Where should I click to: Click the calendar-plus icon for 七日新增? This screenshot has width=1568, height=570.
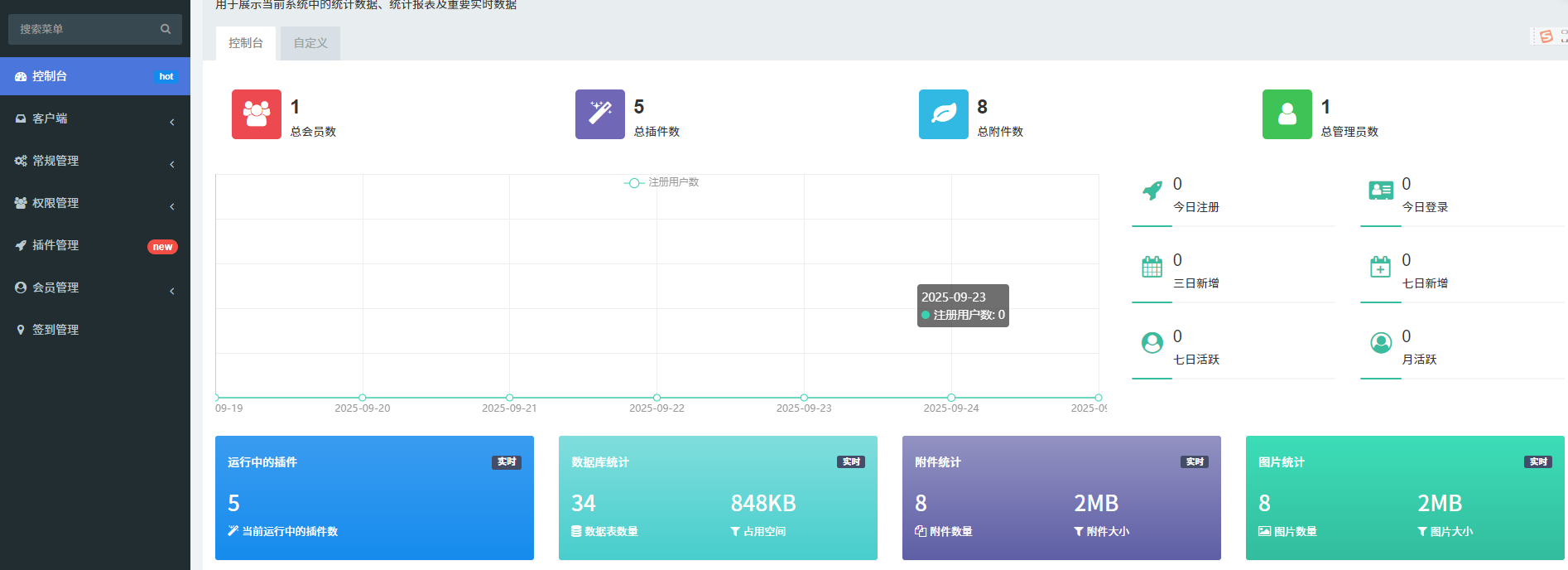[x=1380, y=267]
